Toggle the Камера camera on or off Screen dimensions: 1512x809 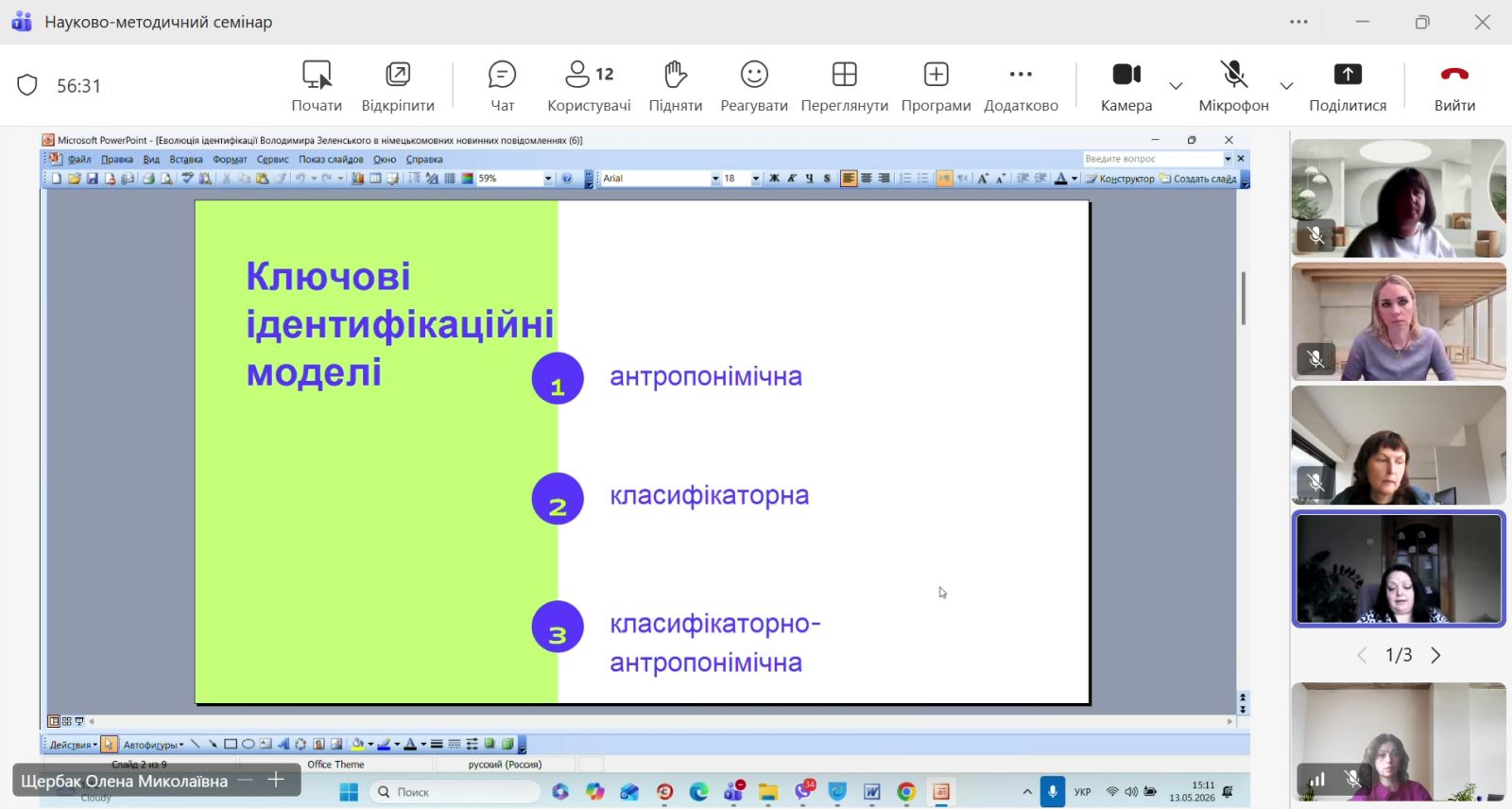pyautogui.click(x=1126, y=86)
